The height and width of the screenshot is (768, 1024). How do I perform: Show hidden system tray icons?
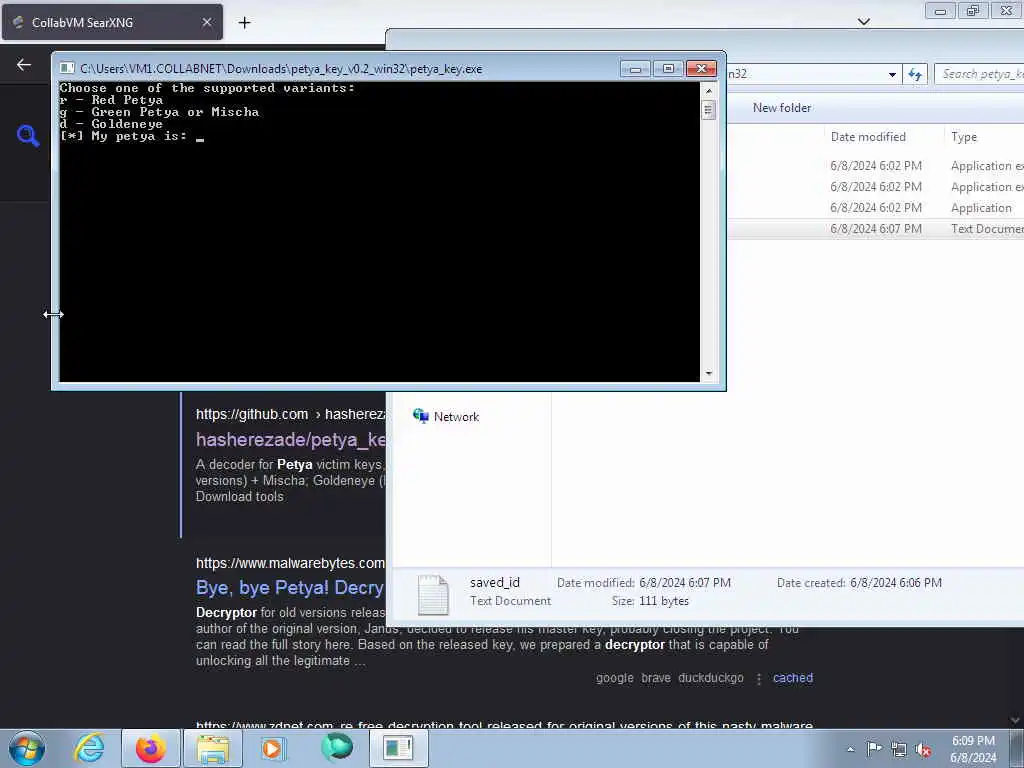(850, 749)
